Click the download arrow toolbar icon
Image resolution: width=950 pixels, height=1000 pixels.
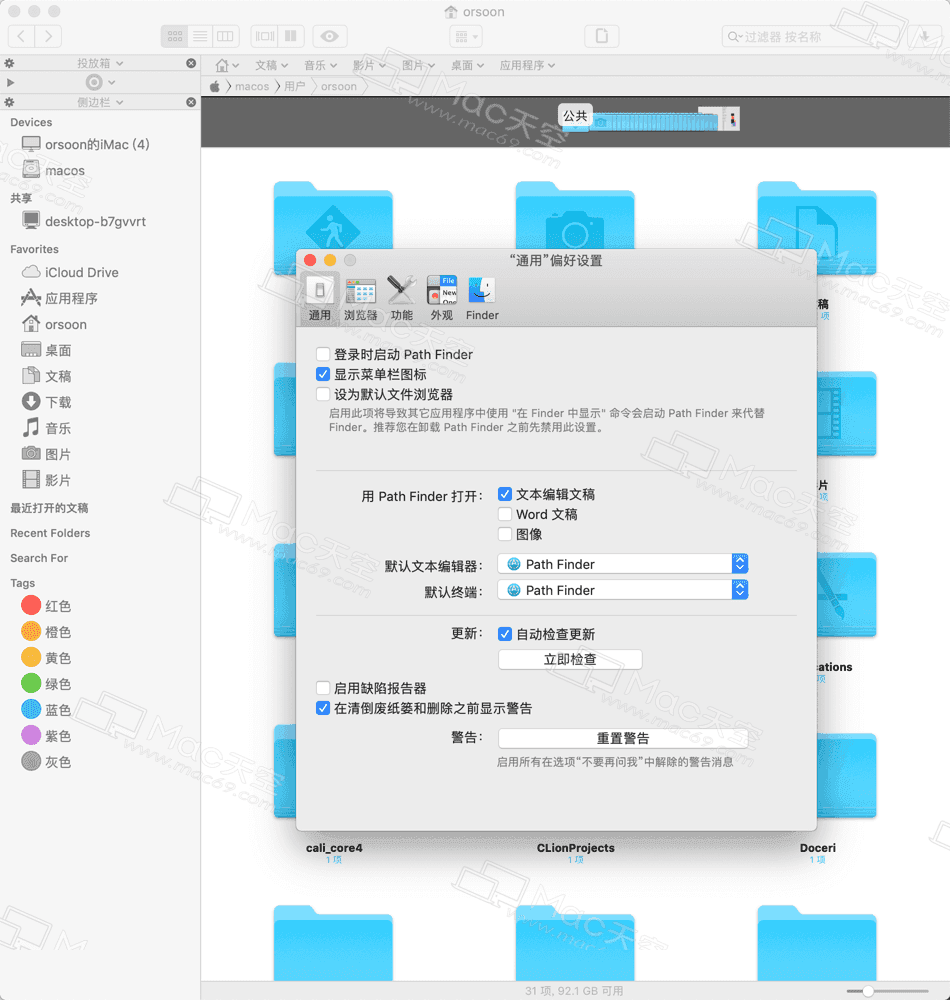point(924,36)
